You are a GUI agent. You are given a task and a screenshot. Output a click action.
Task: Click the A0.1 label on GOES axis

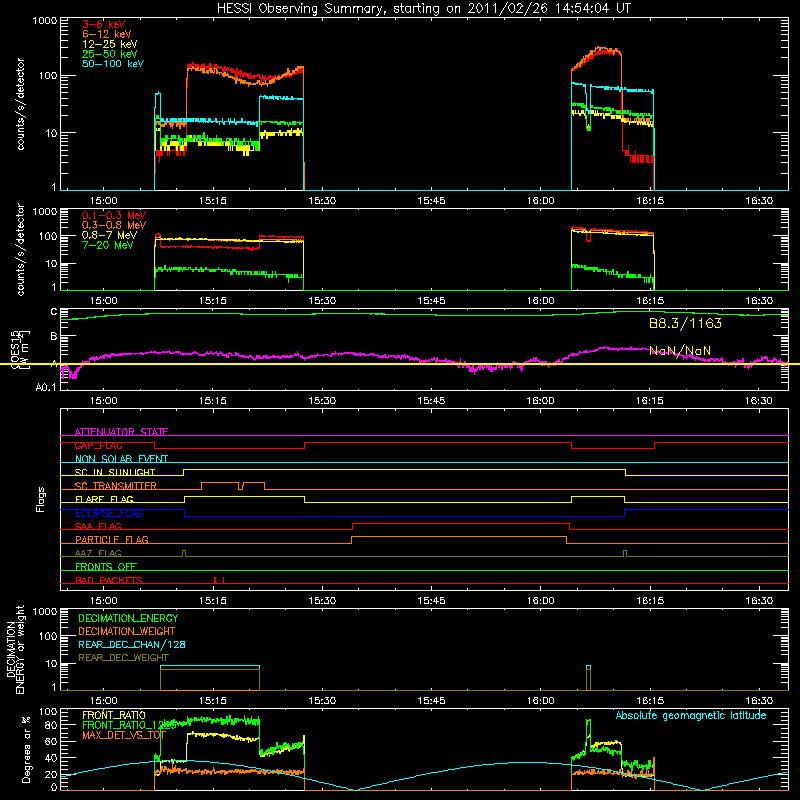click(45, 387)
